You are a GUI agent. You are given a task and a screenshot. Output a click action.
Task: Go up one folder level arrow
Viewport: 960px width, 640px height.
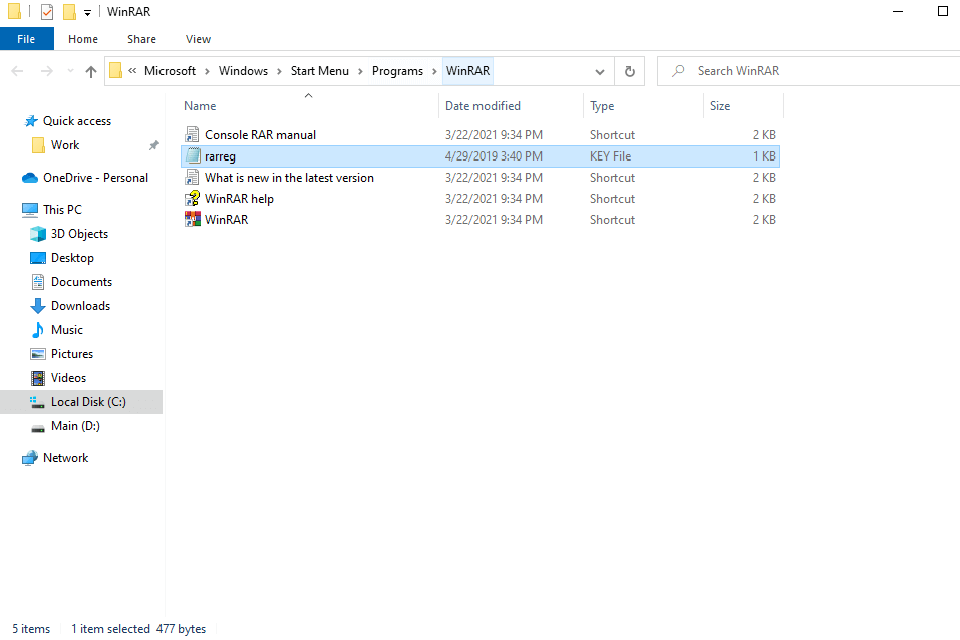coord(91,71)
